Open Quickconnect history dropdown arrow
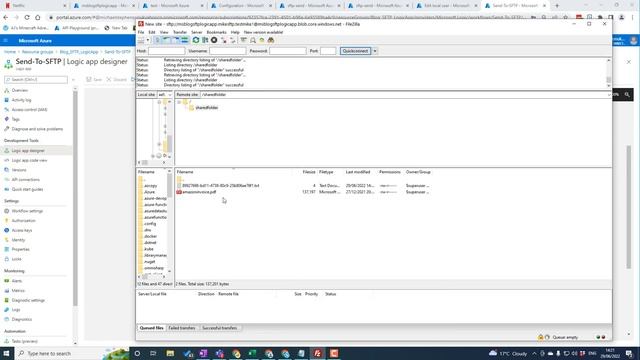The image size is (640, 360). [375, 51]
